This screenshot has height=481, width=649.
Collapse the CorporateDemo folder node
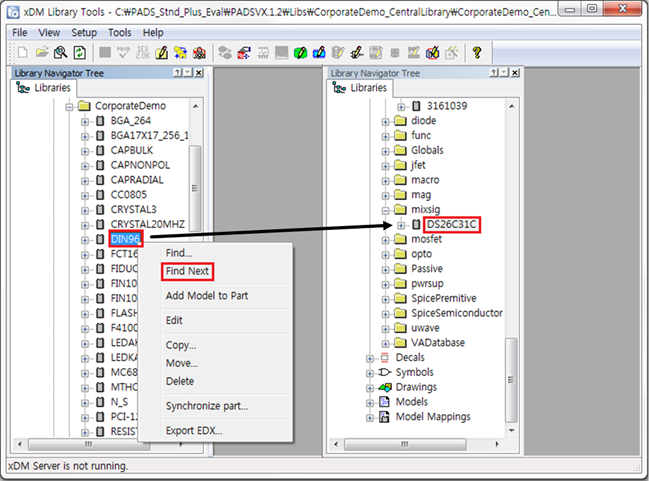[x=70, y=107]
